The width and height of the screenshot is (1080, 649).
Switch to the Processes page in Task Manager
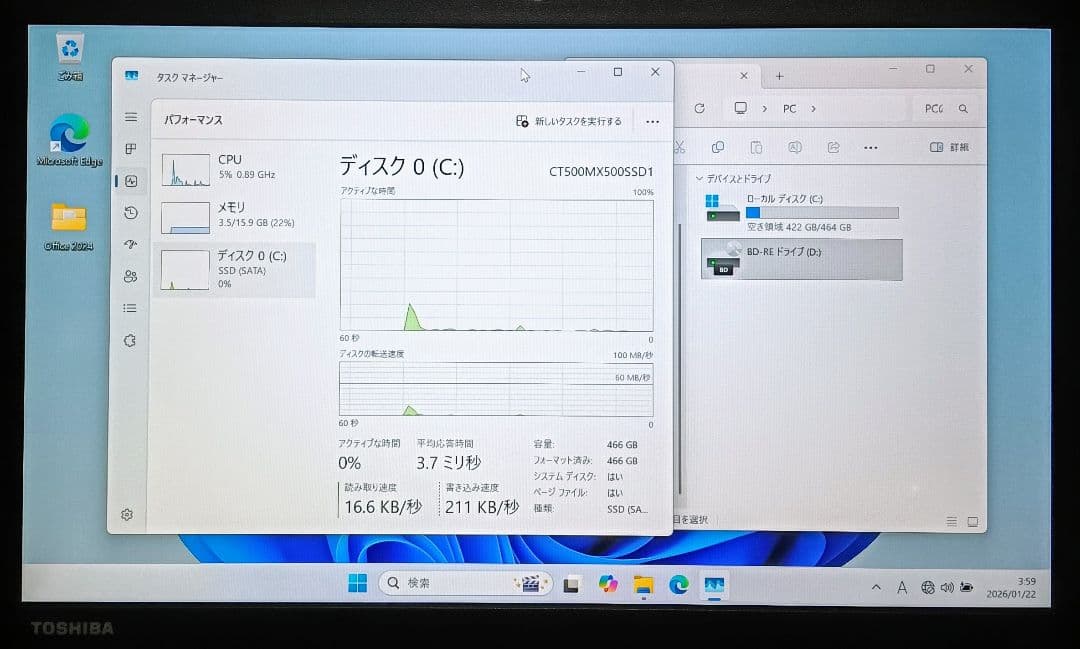129,149
